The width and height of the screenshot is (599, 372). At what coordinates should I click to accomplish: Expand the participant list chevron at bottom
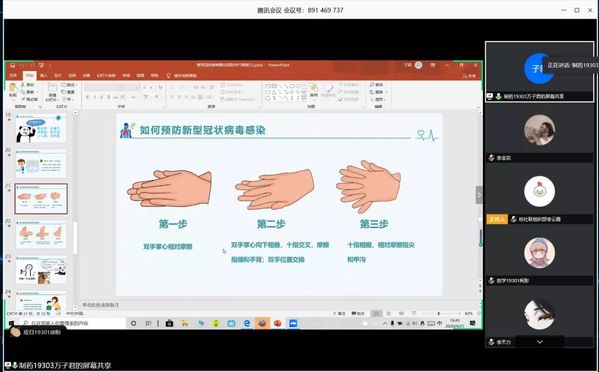pos(539,342)
